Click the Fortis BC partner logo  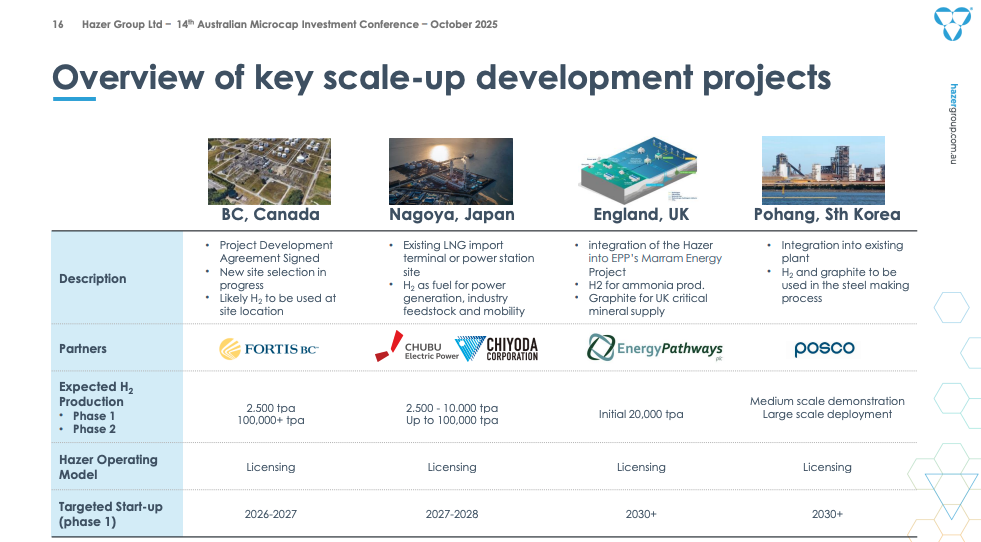click(270, 349)
